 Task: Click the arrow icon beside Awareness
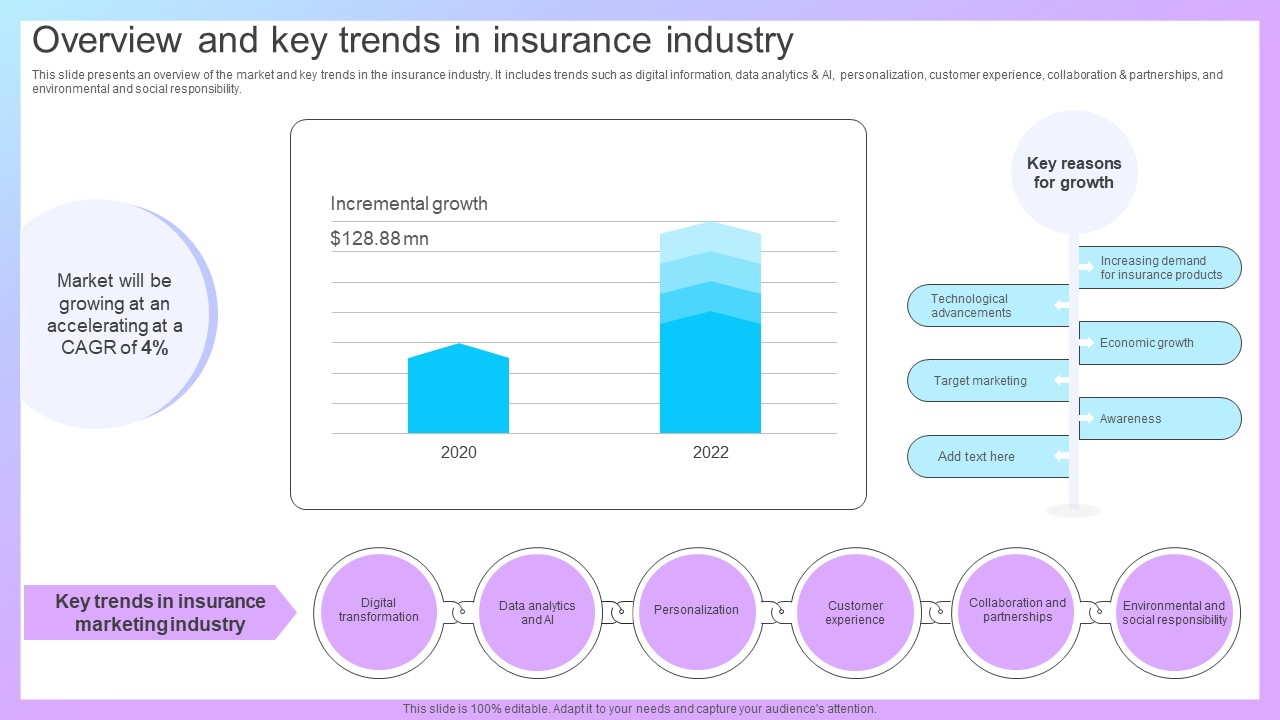click(1086, 419)
